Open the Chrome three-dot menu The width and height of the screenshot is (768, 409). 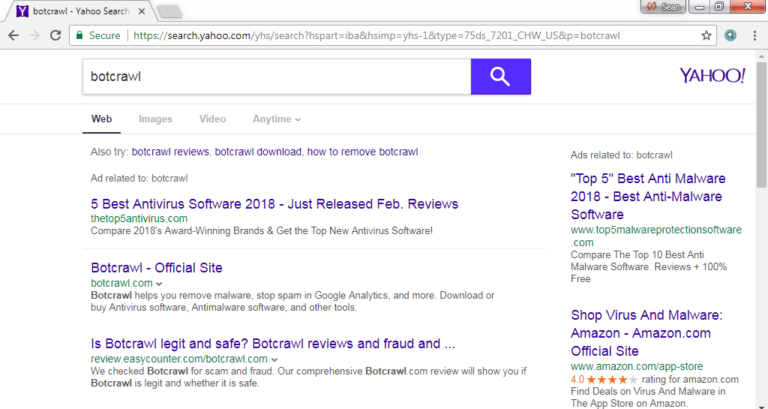pos(754,35)
